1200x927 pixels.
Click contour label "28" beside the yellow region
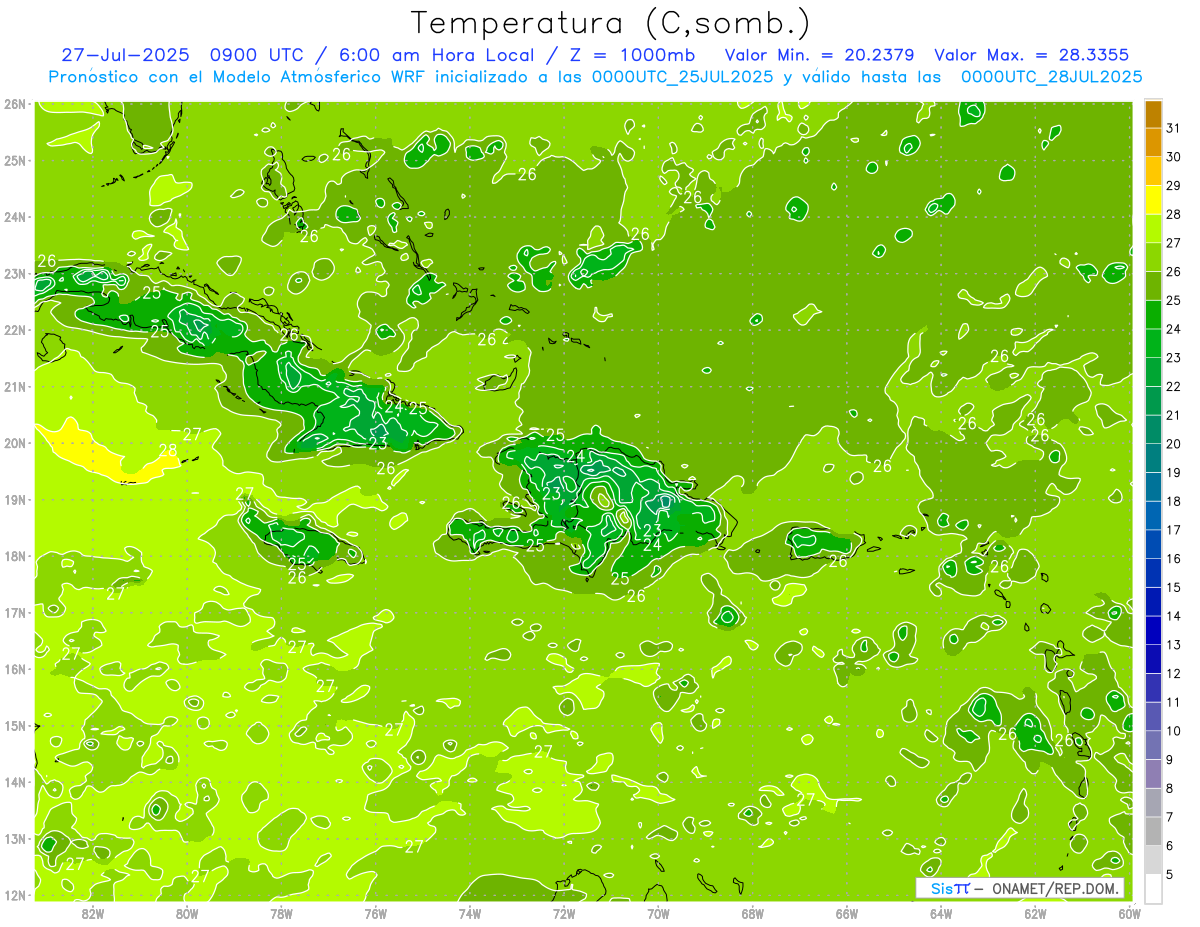pos(168,450)
